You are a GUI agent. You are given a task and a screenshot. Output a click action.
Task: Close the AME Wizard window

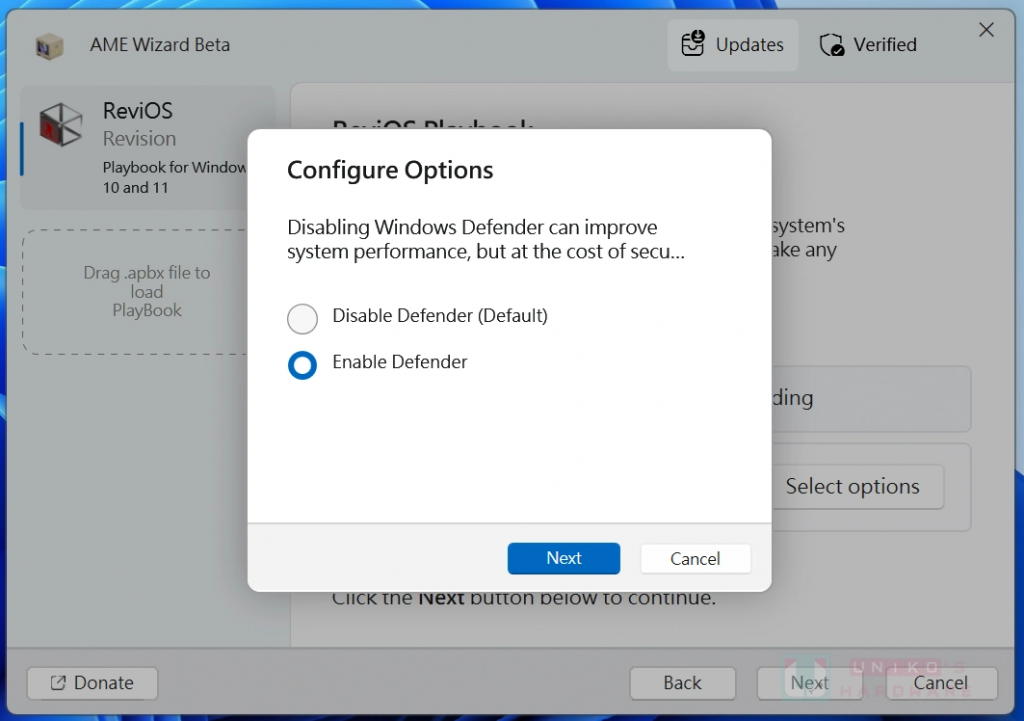[x=986, y=30]
